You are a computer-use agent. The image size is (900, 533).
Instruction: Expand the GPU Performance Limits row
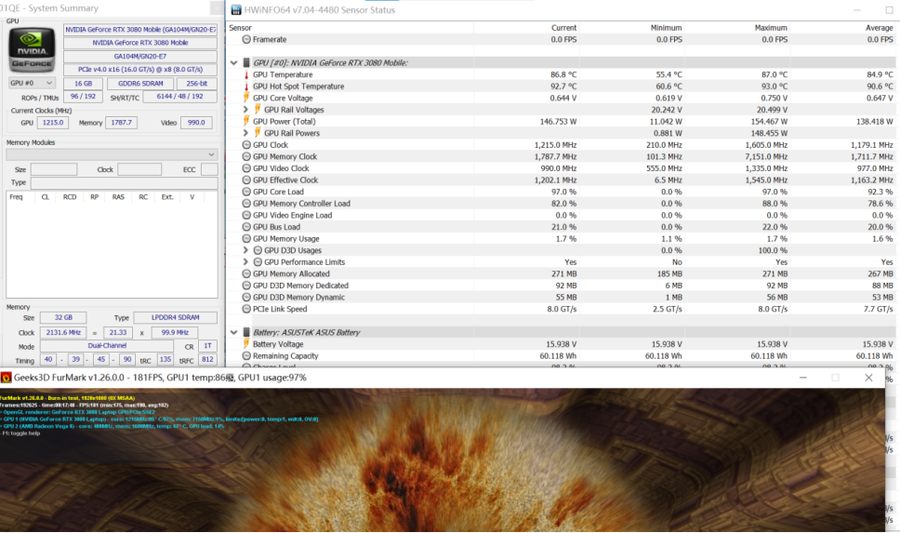point(246,262)
